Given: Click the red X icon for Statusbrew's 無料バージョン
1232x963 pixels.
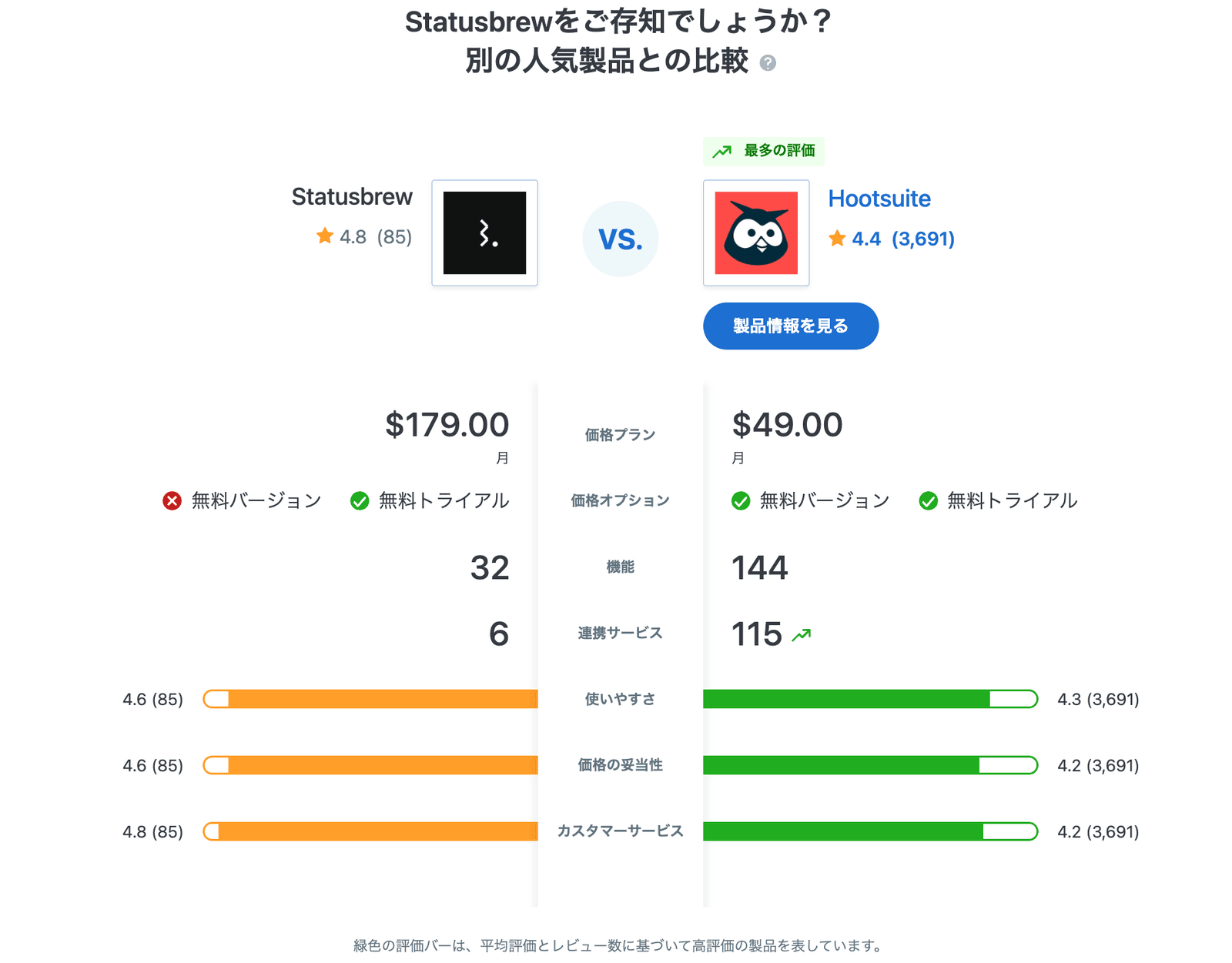Looking at the screenshot, I should (x=172, y=501).
